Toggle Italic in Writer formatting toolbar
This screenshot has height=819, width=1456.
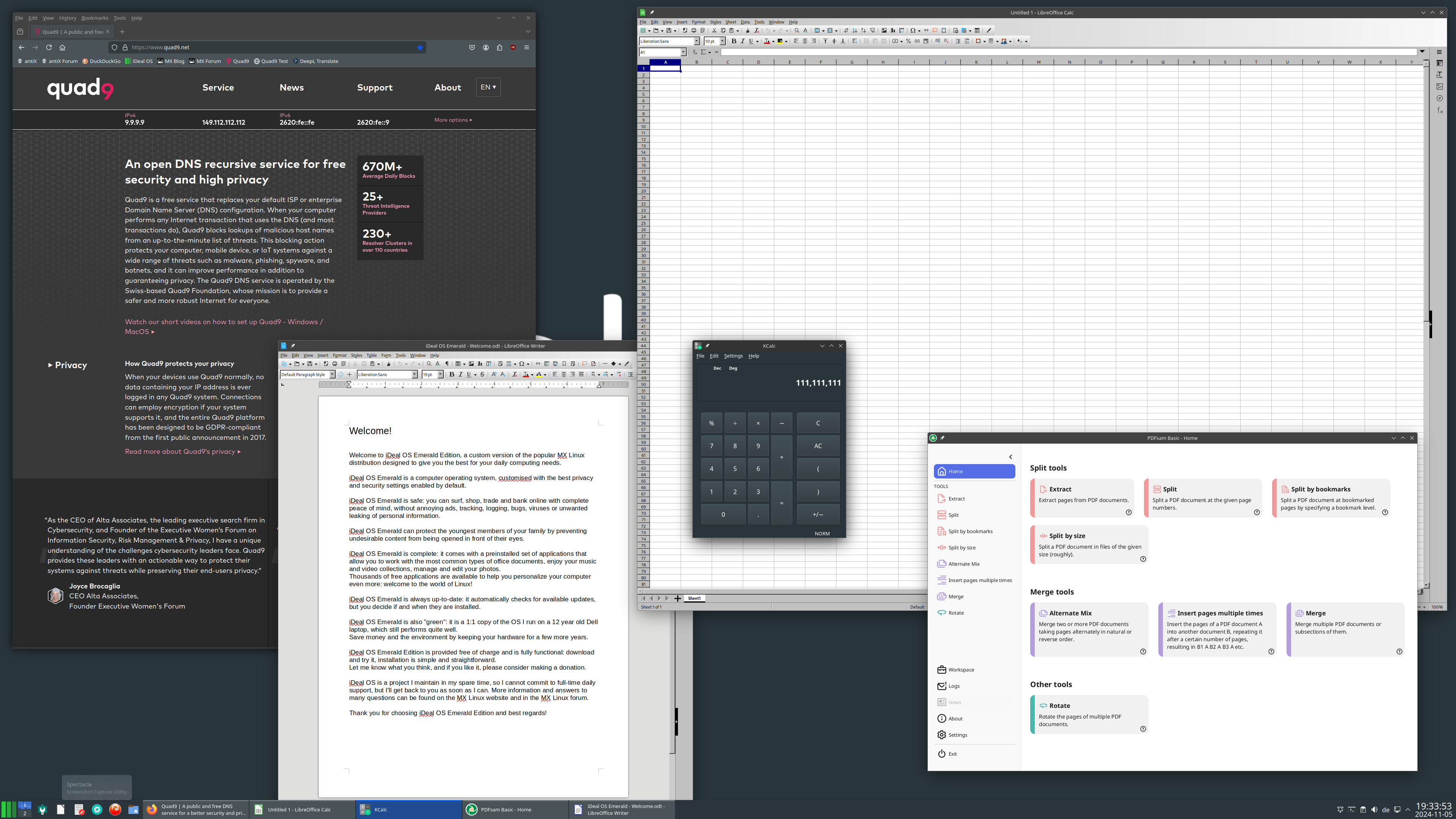(461, 375)
